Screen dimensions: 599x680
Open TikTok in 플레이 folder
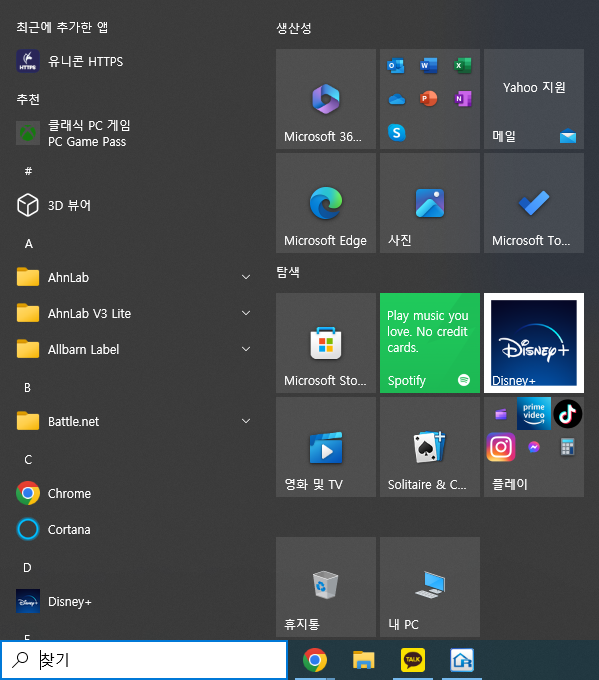[567, 414]
